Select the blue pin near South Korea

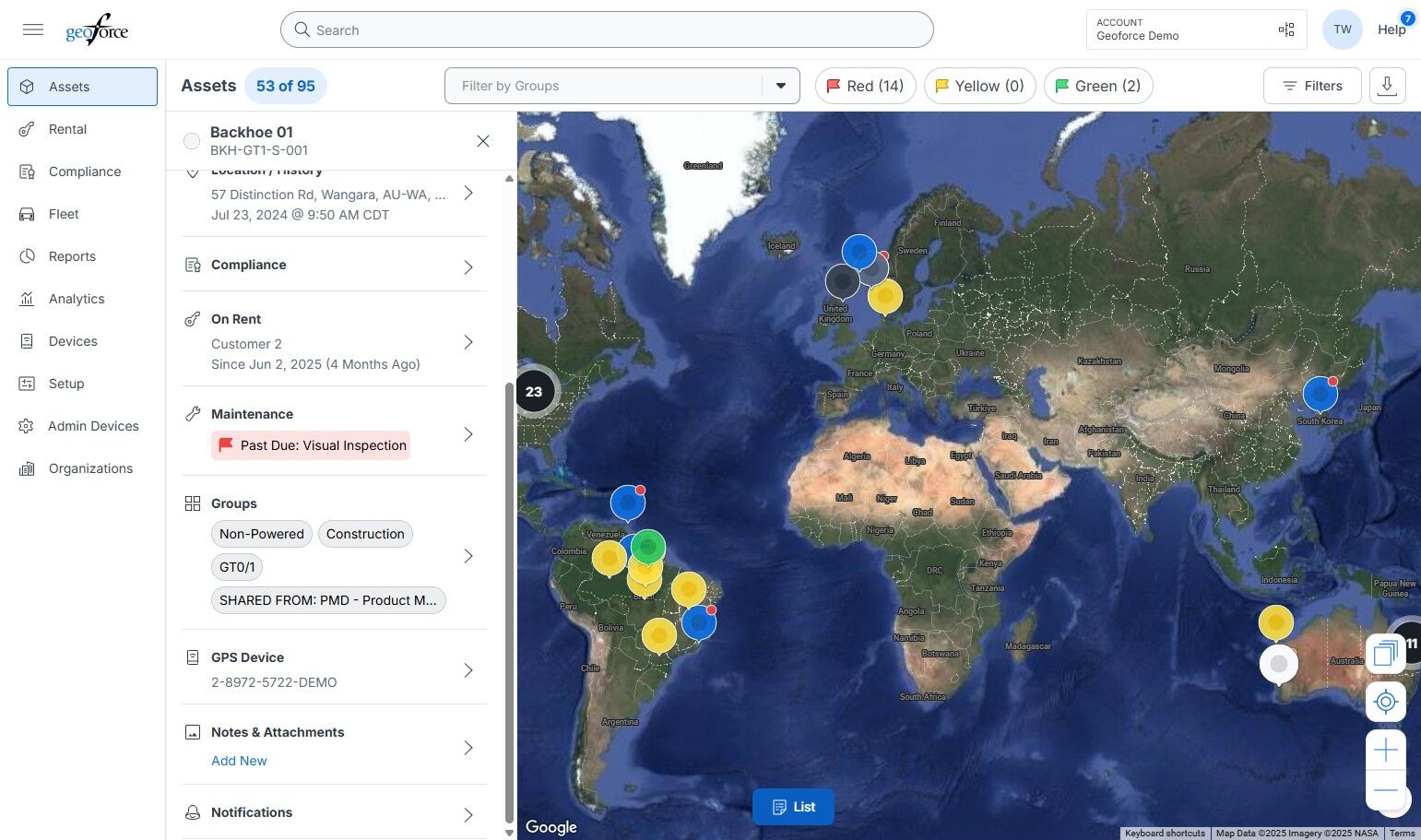1320,395
